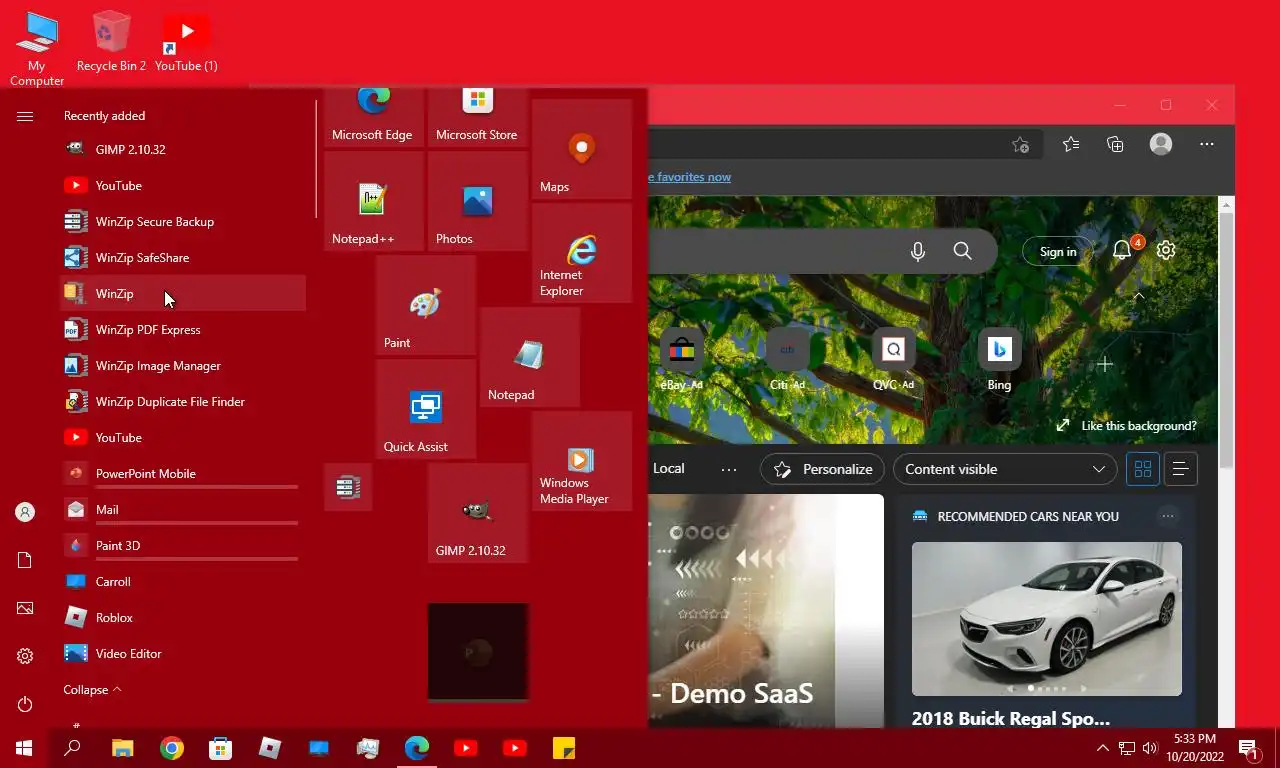Open Mail app from Start list
This screenshot has width=1280, height=768.
183,509
